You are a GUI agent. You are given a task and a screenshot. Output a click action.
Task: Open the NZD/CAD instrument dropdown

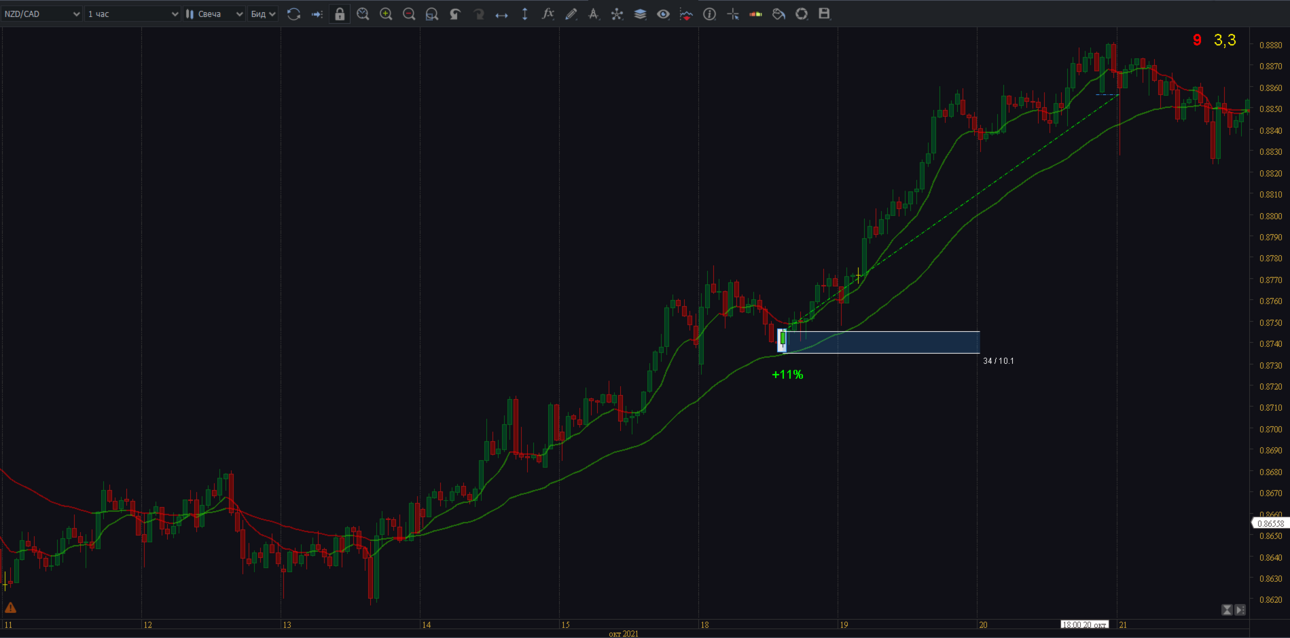[42, 14]
